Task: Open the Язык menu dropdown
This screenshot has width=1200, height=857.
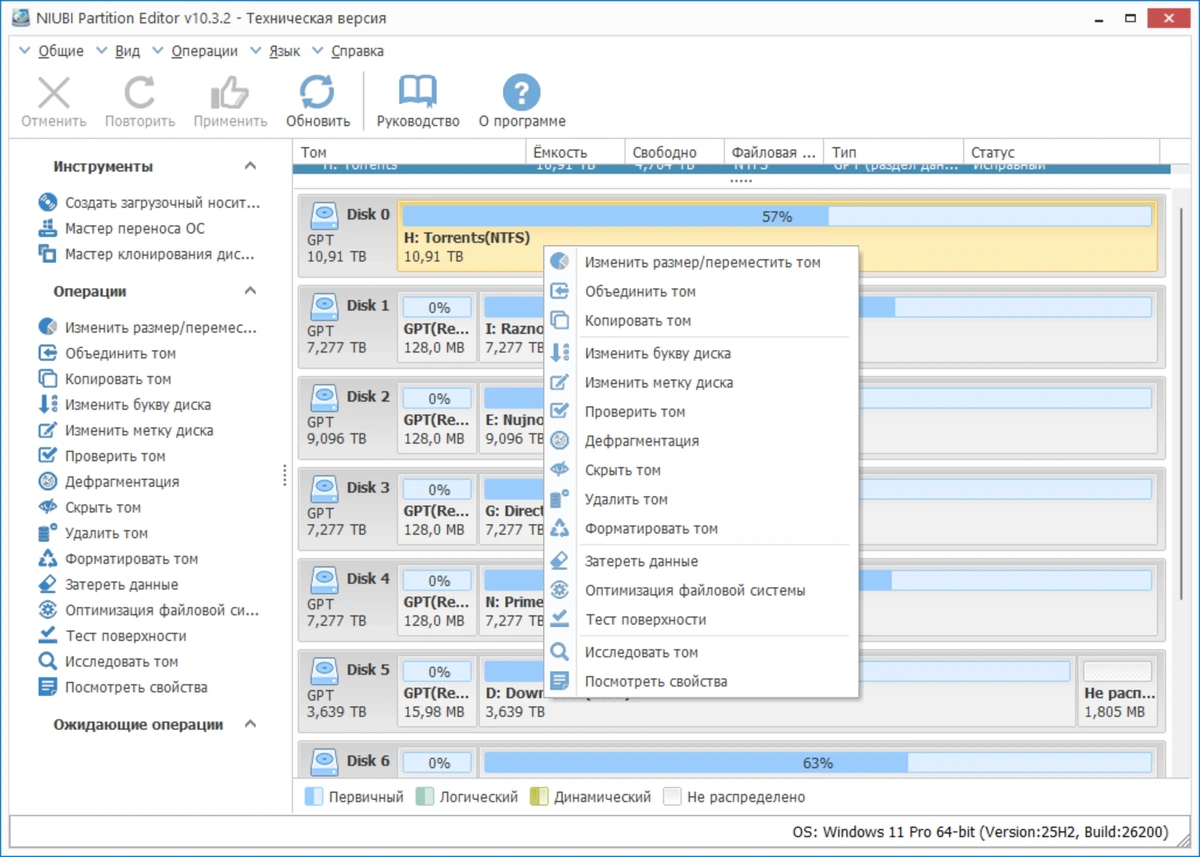Action: tap(275, 51)
